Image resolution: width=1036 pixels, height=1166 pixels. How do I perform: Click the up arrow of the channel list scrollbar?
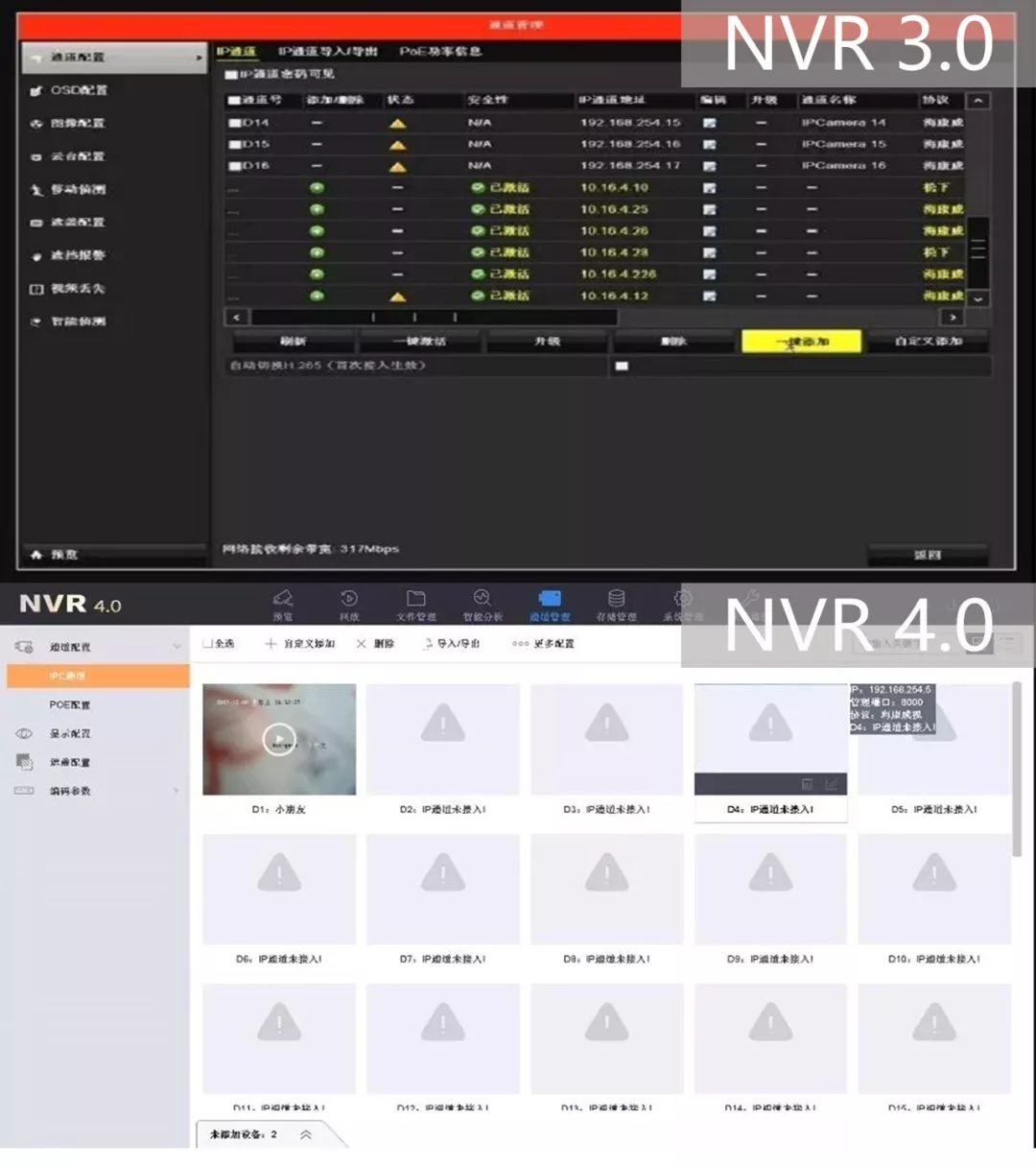[977, 101]
